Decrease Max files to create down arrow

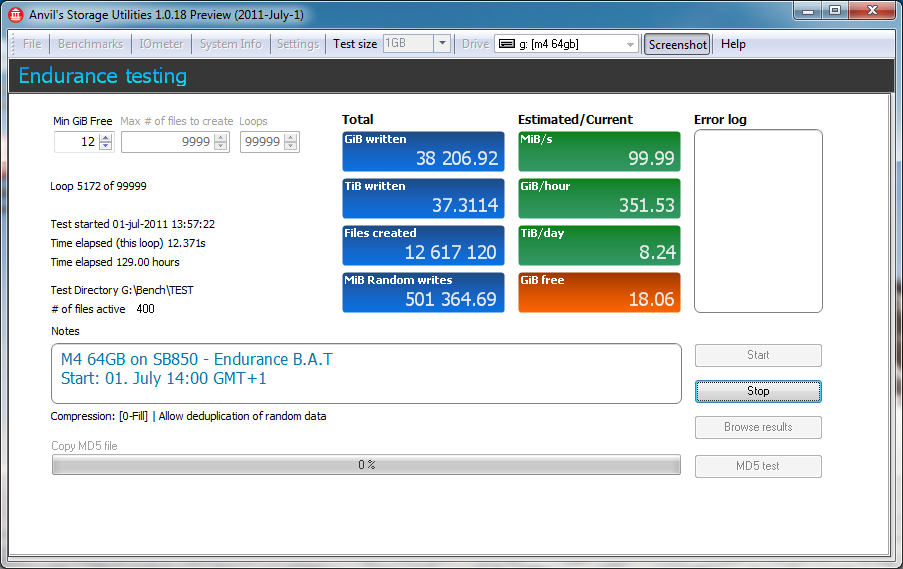coord(221,146)
